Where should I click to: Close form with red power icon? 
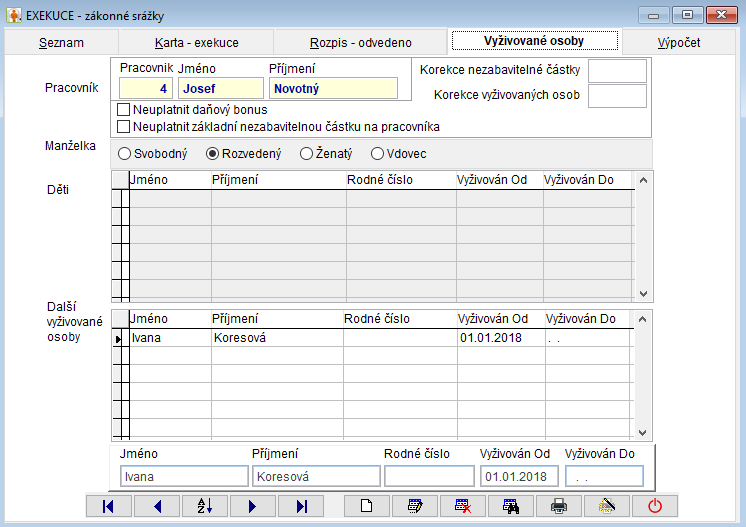[655, 506]
